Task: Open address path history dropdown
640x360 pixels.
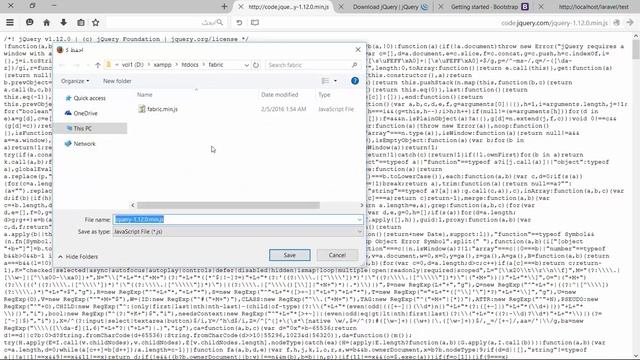Action: pos(247,65)
